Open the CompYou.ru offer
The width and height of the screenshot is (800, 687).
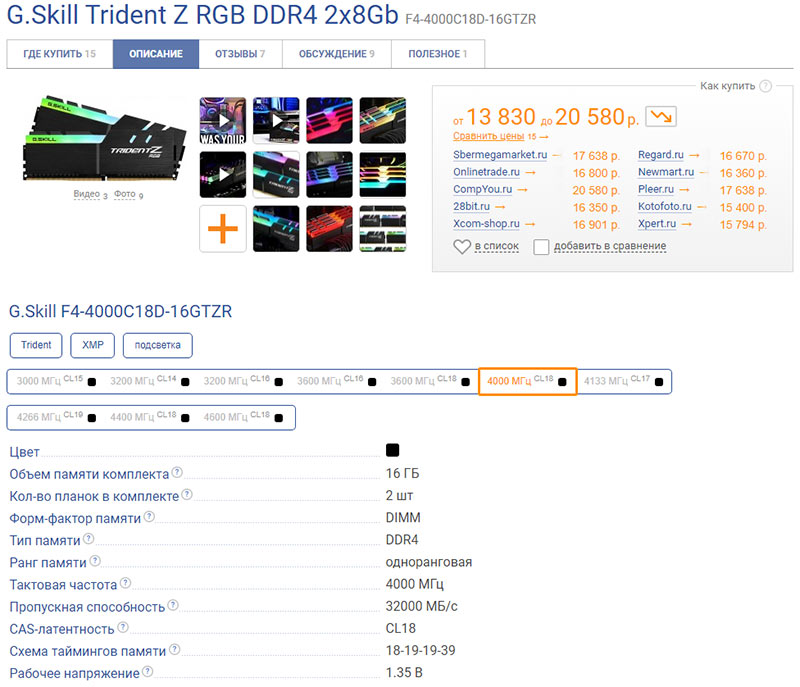[483, 189]
